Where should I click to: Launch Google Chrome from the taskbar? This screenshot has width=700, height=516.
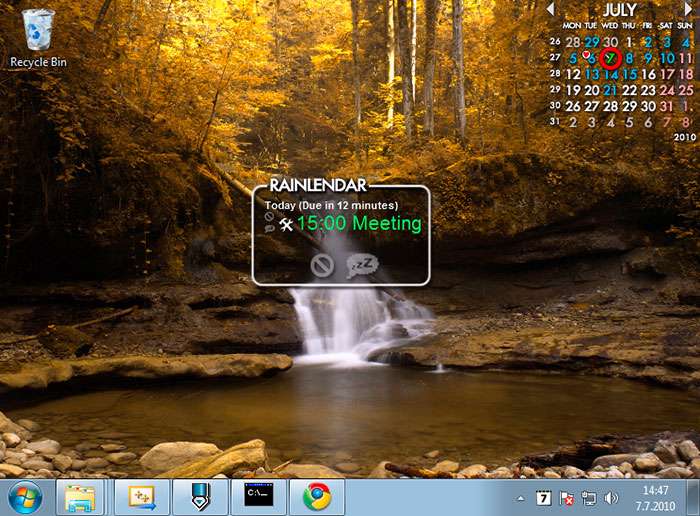[x=317, y=497]
